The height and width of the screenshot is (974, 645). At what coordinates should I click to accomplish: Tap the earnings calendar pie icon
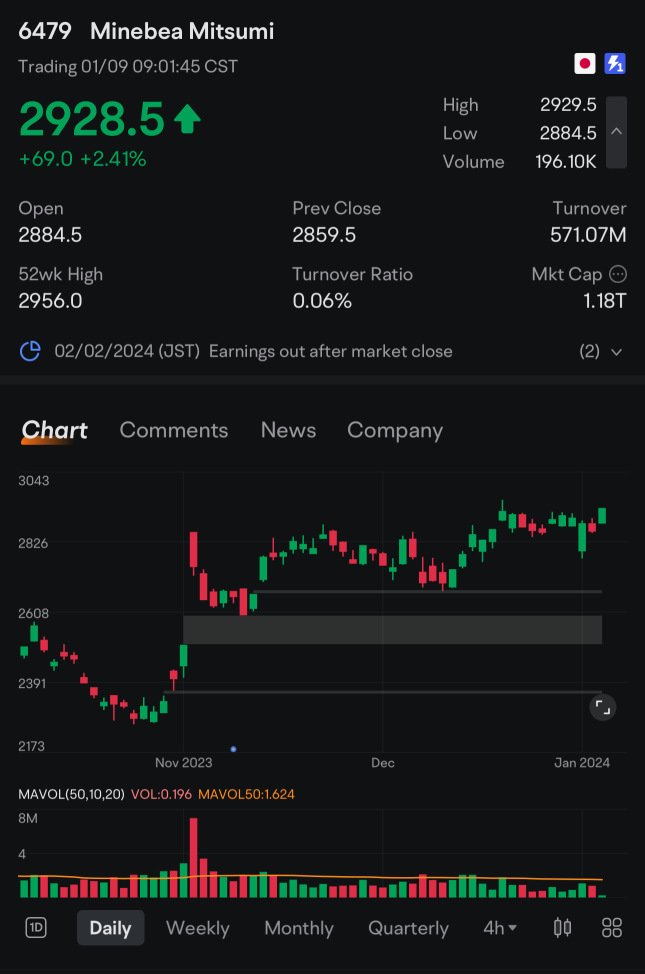pos(31,351)
